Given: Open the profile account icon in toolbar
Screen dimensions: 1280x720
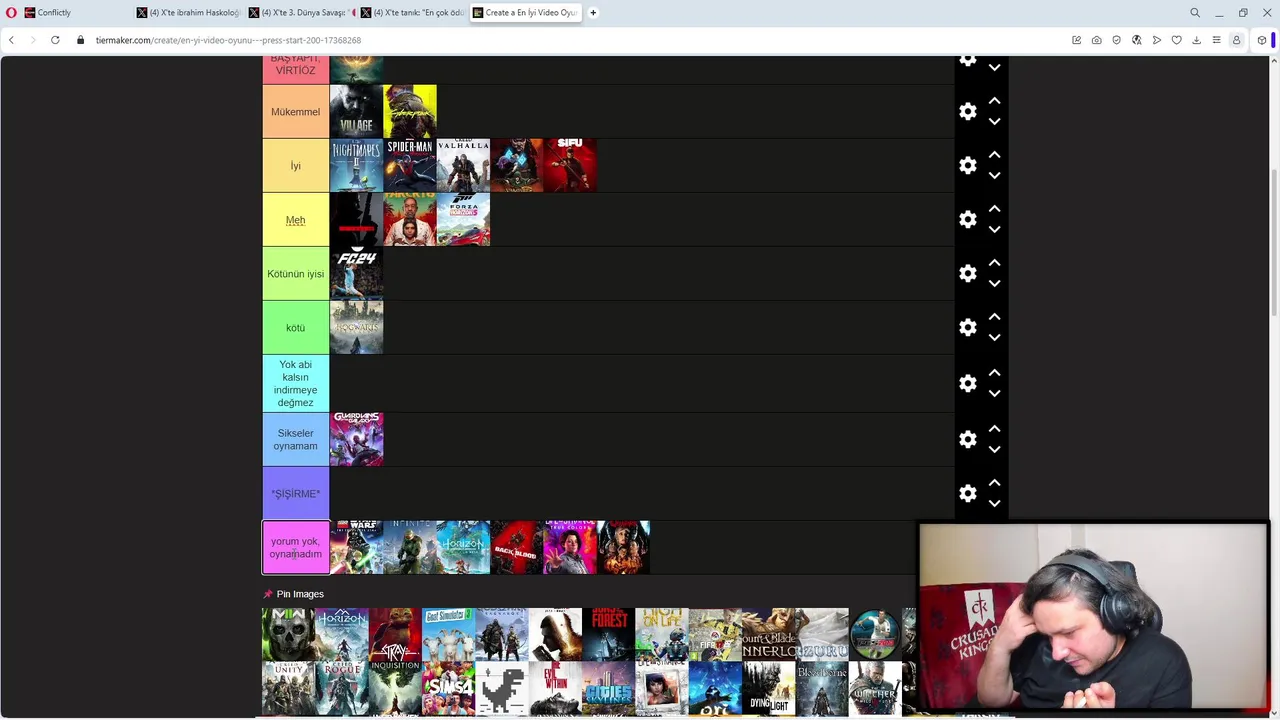Looking at the screenshot, I should (1236, 40).
